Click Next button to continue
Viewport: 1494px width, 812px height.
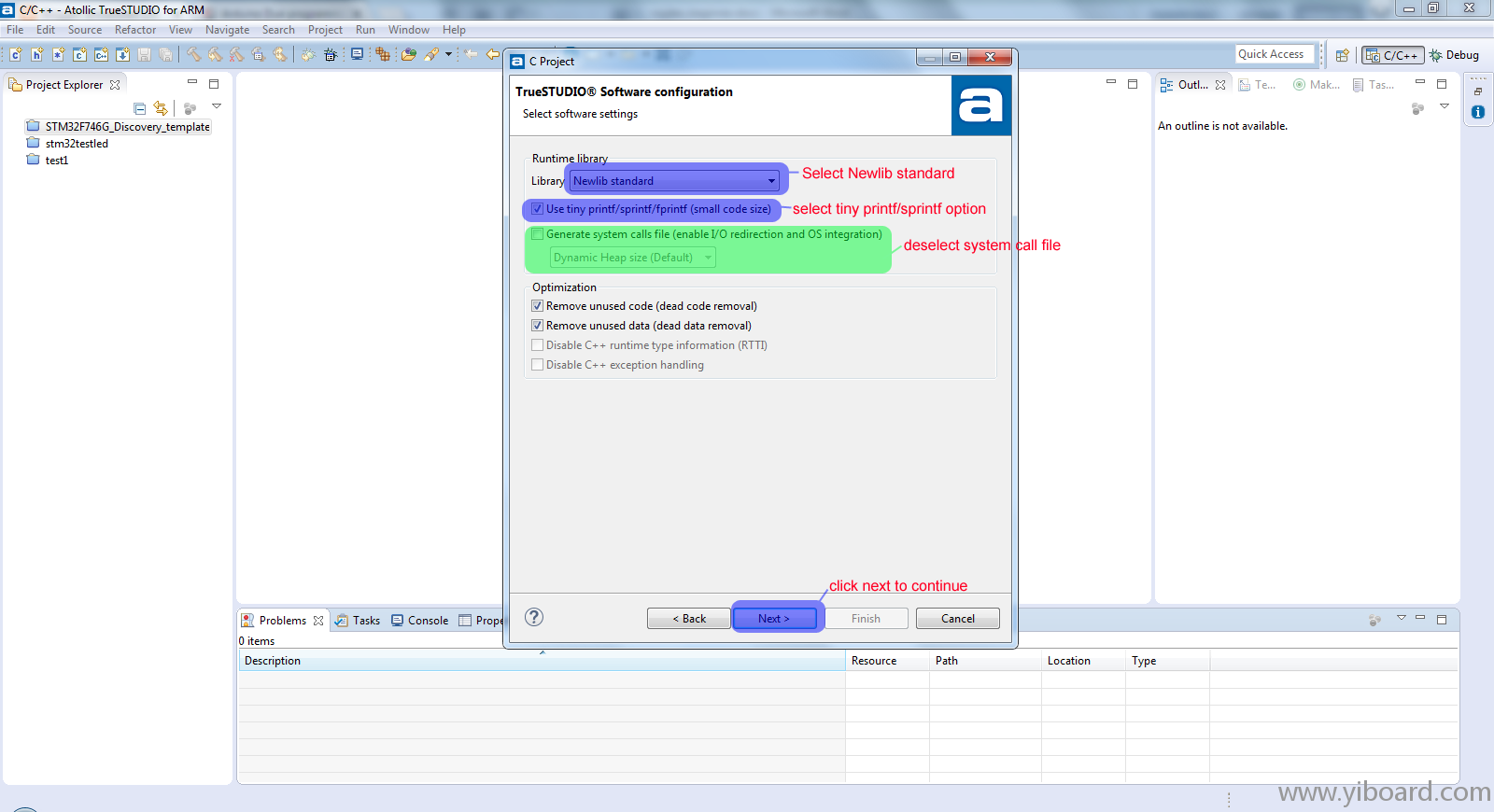[774, 619]
